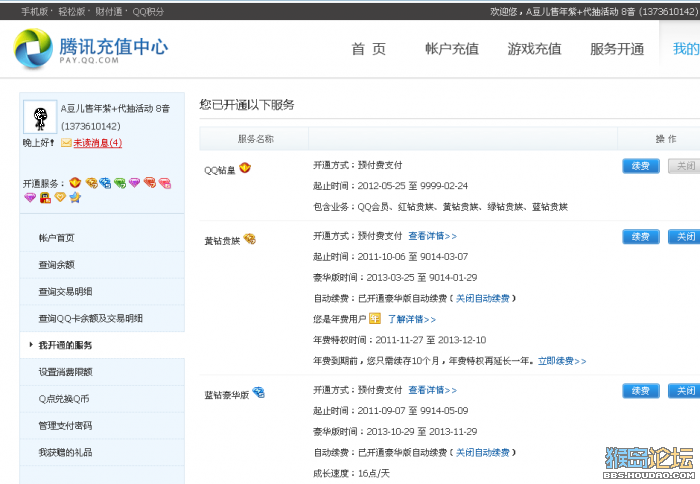
Task: Select 查询交易明细 in the sidebar menu
Action: point(66,292)
